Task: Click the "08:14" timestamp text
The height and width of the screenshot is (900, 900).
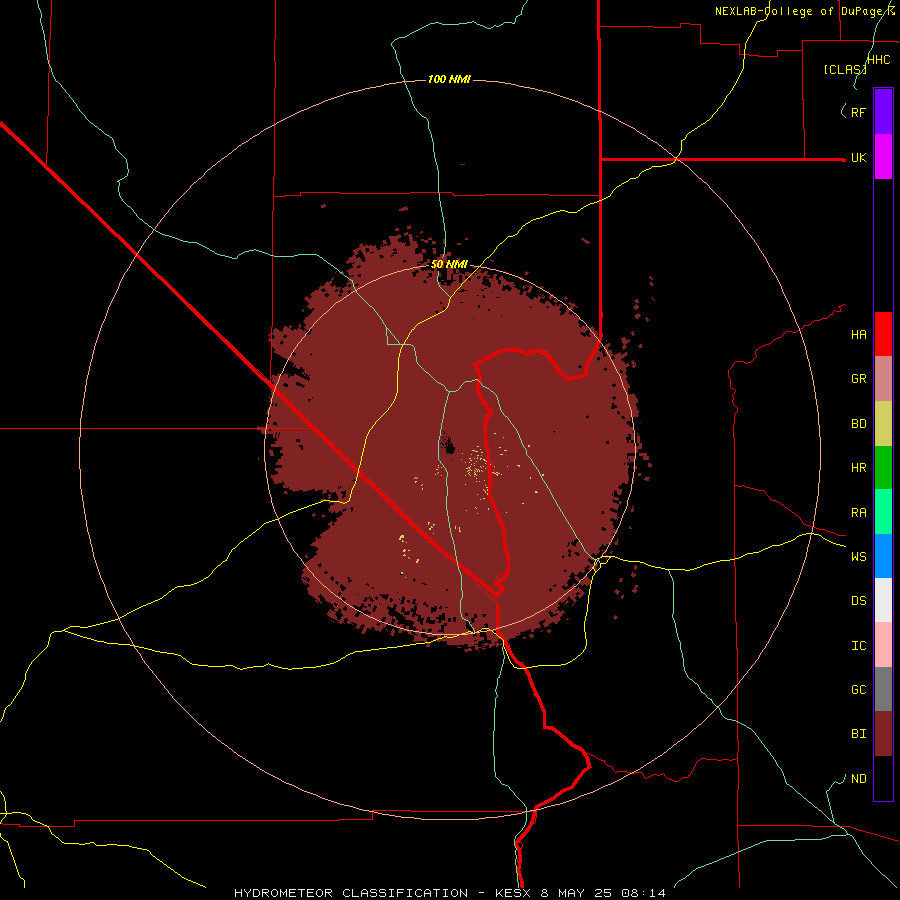Action: click(x=643, y=893)
